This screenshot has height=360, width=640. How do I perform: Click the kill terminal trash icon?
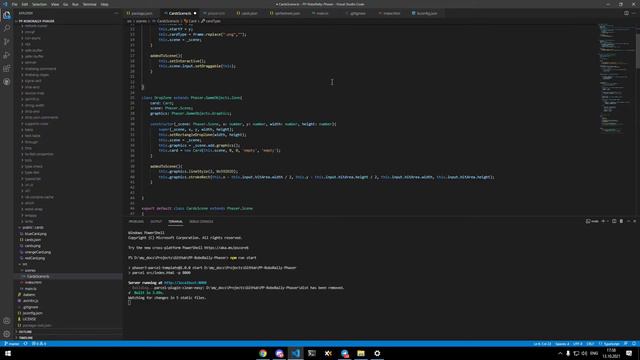coord(621,221)
